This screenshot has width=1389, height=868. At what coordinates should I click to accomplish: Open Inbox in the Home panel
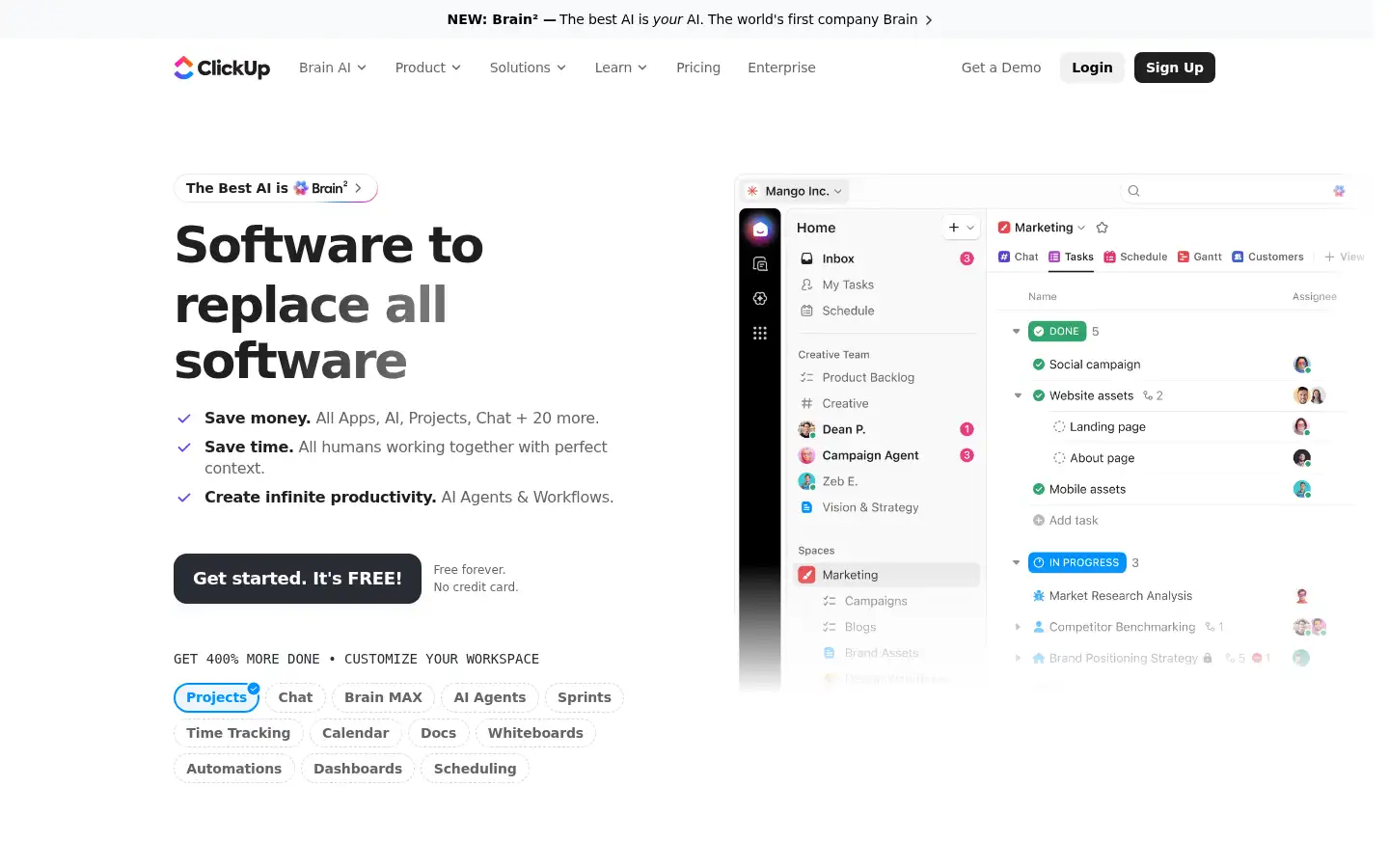tap(886, 258)
